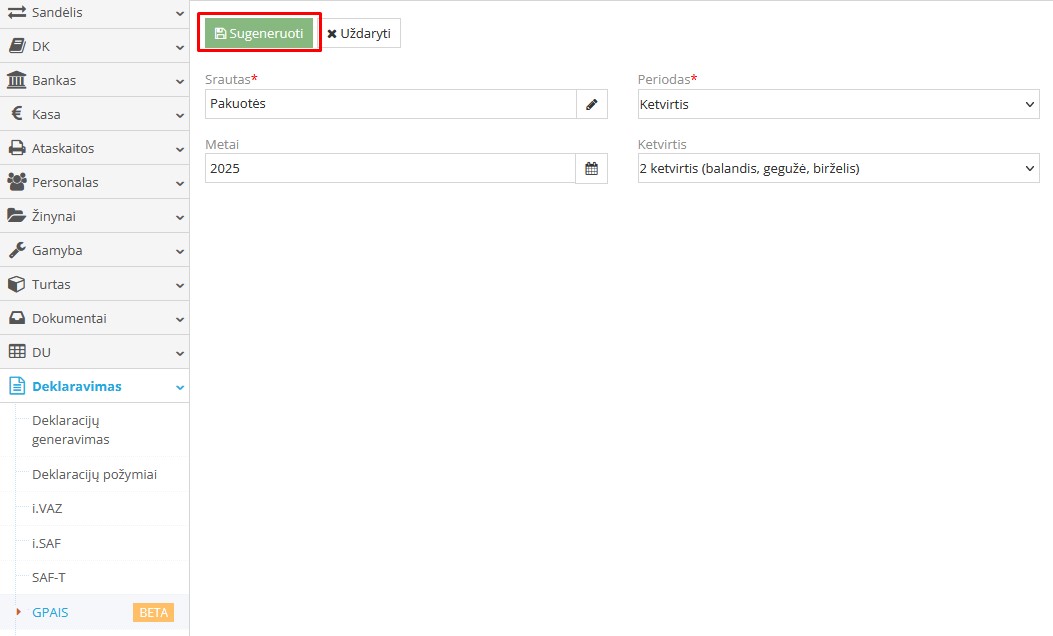Collapse the Deklaravimas menu section

[x=179, y=387]
